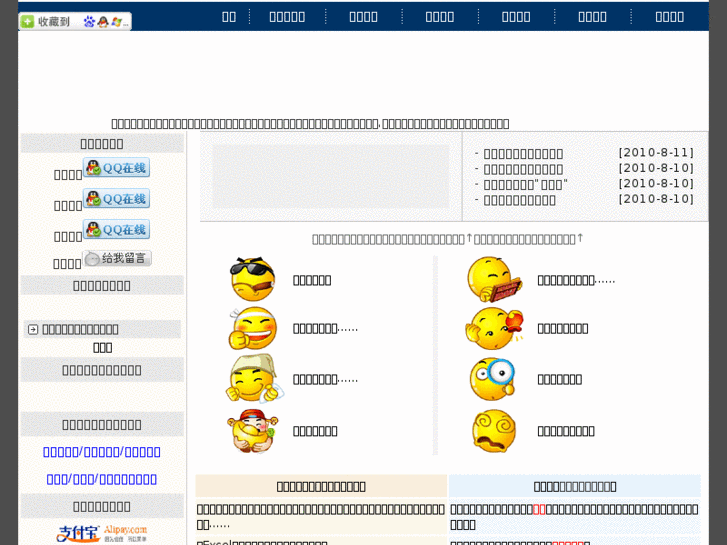Viewport: 727px width, 545px height.
Task: Click the second QQ在线 chat button
Action: tap(116, 199)
